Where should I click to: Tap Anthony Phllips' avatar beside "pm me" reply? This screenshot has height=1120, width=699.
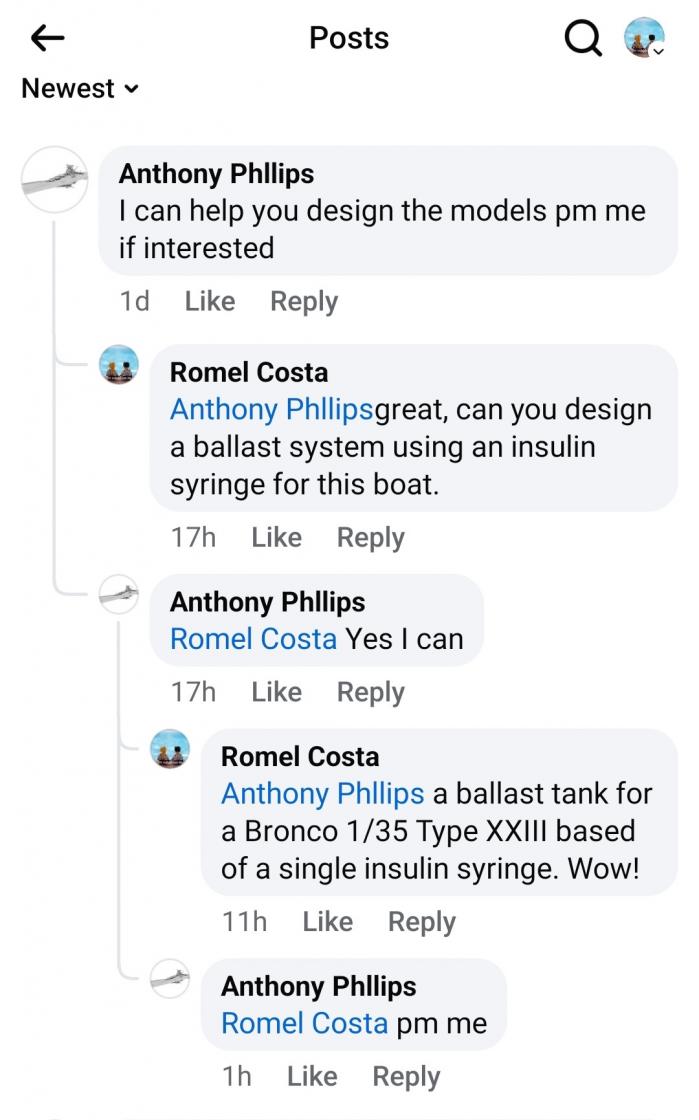170,979
